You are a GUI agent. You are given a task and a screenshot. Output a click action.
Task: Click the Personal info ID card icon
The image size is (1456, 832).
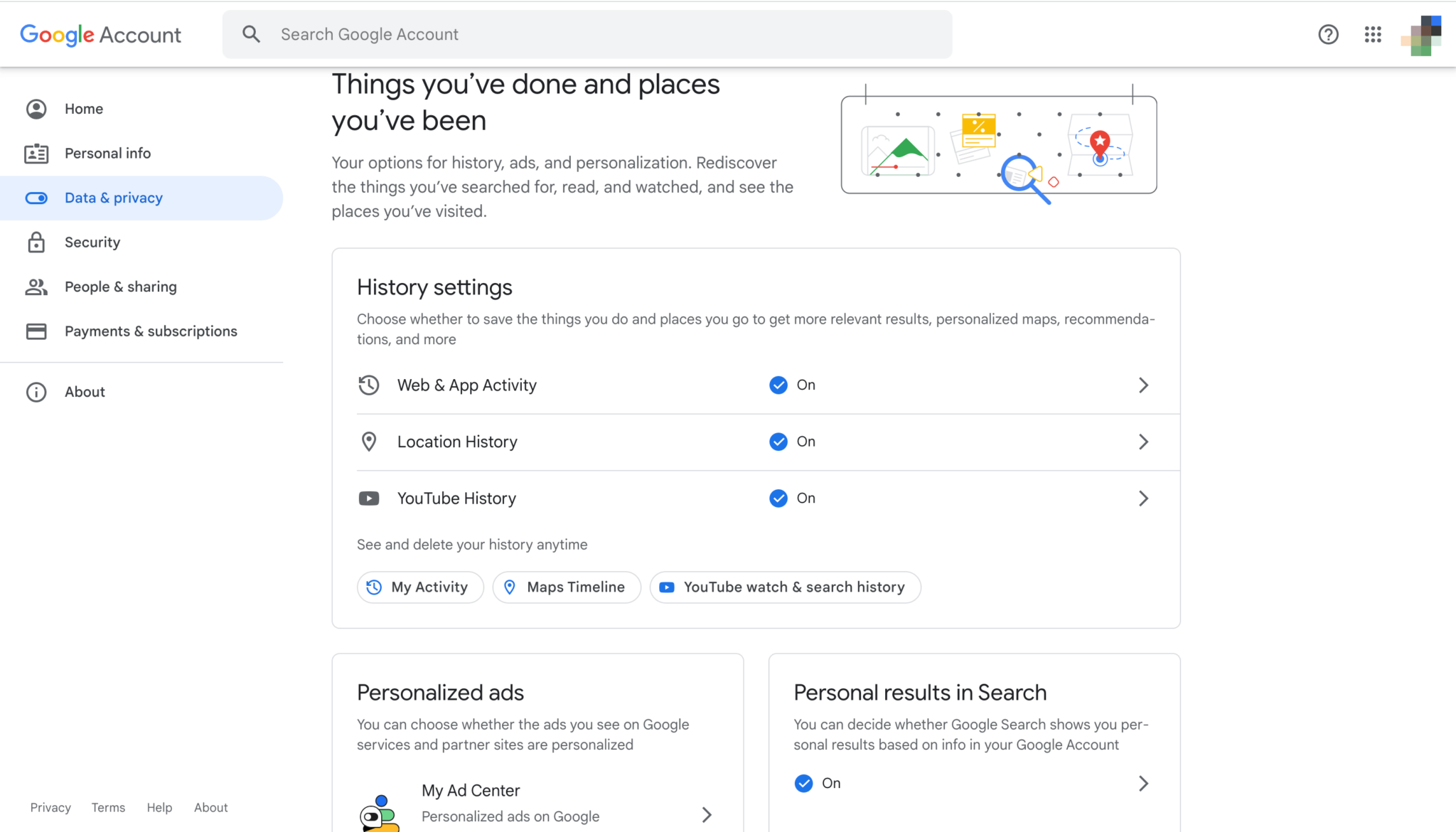point(36,154)
